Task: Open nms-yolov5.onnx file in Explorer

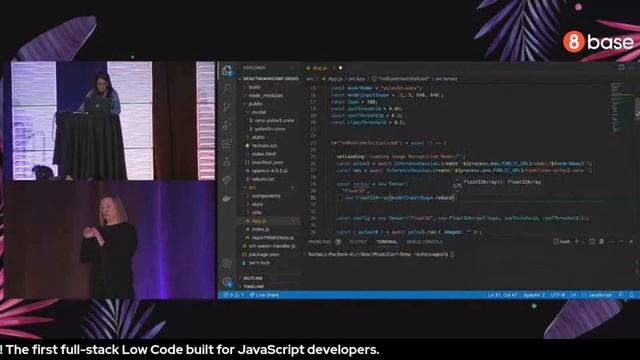Action: [274, 120]
